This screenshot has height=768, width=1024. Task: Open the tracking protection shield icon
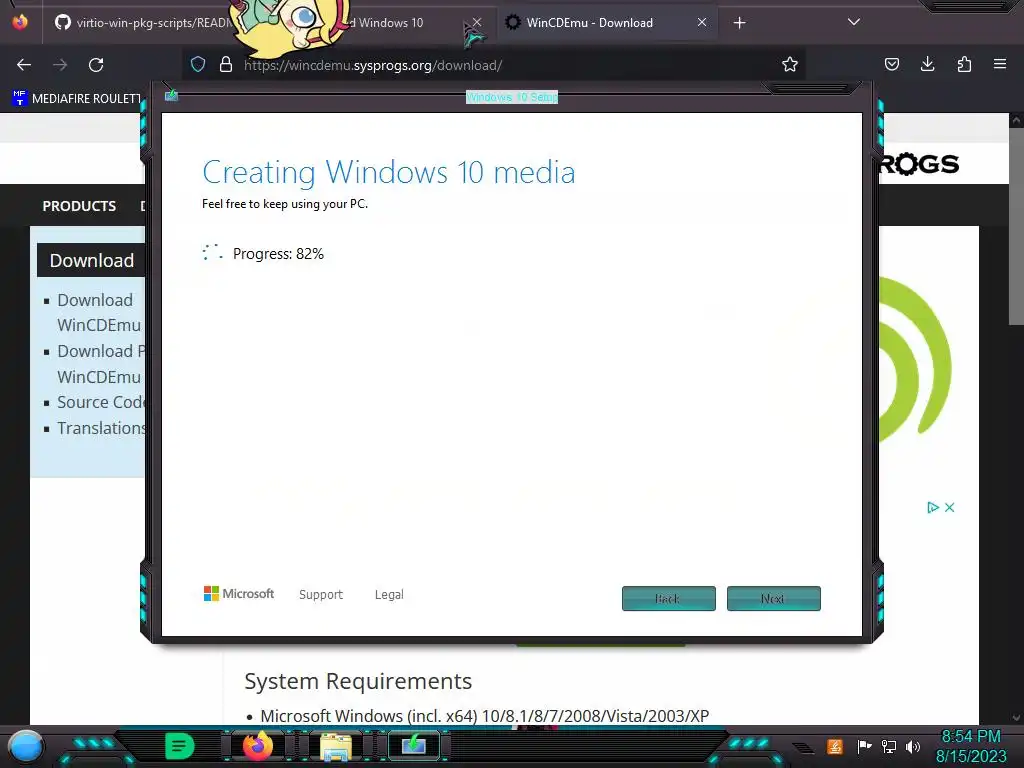pos(198,64)
